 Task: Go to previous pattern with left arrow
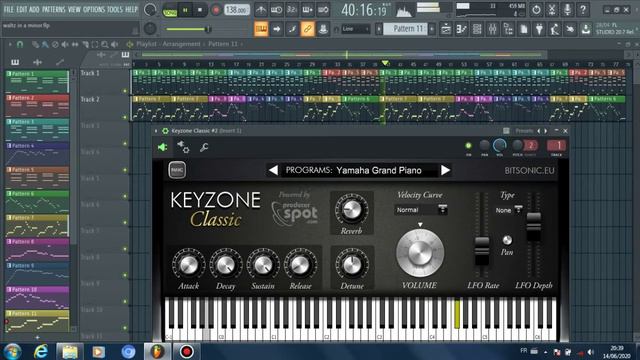coord(379,29)
